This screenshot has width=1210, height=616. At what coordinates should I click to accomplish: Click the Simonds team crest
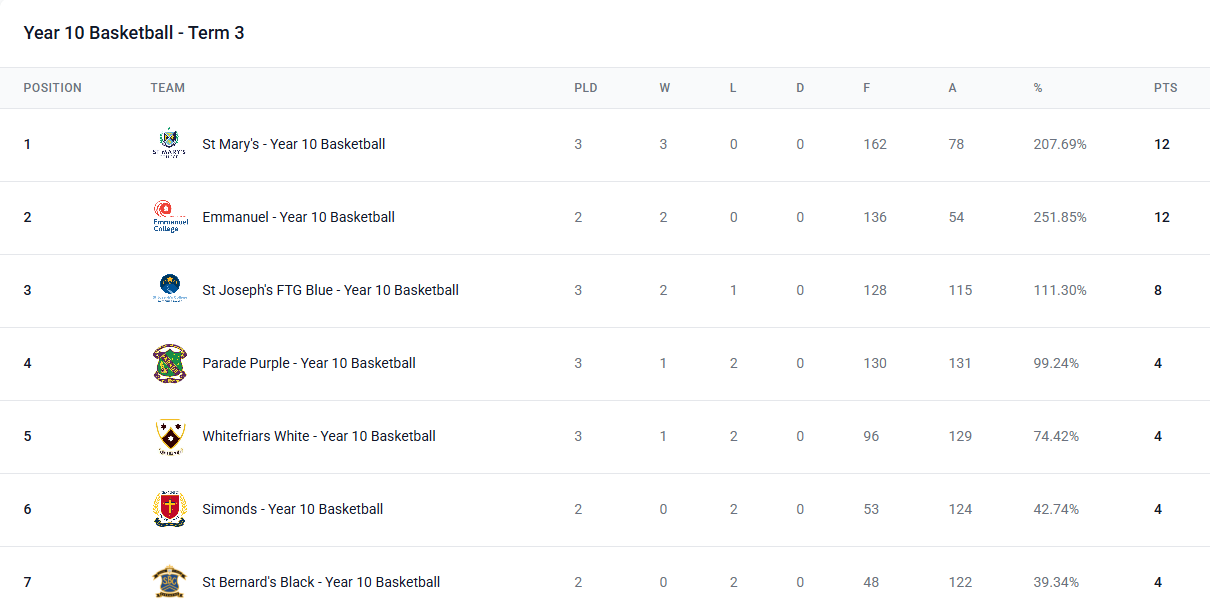(169, 509)
